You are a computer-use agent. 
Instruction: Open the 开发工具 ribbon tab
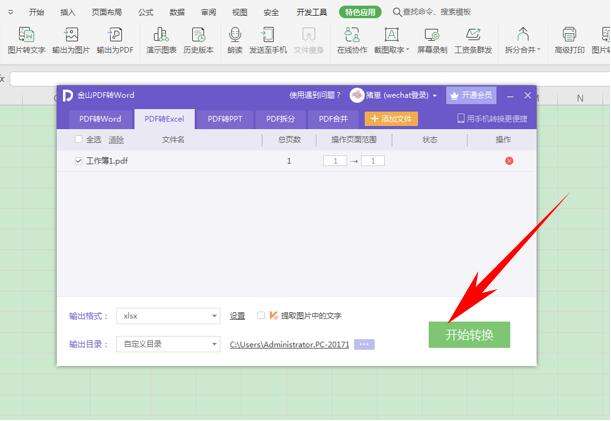[312, 12]
